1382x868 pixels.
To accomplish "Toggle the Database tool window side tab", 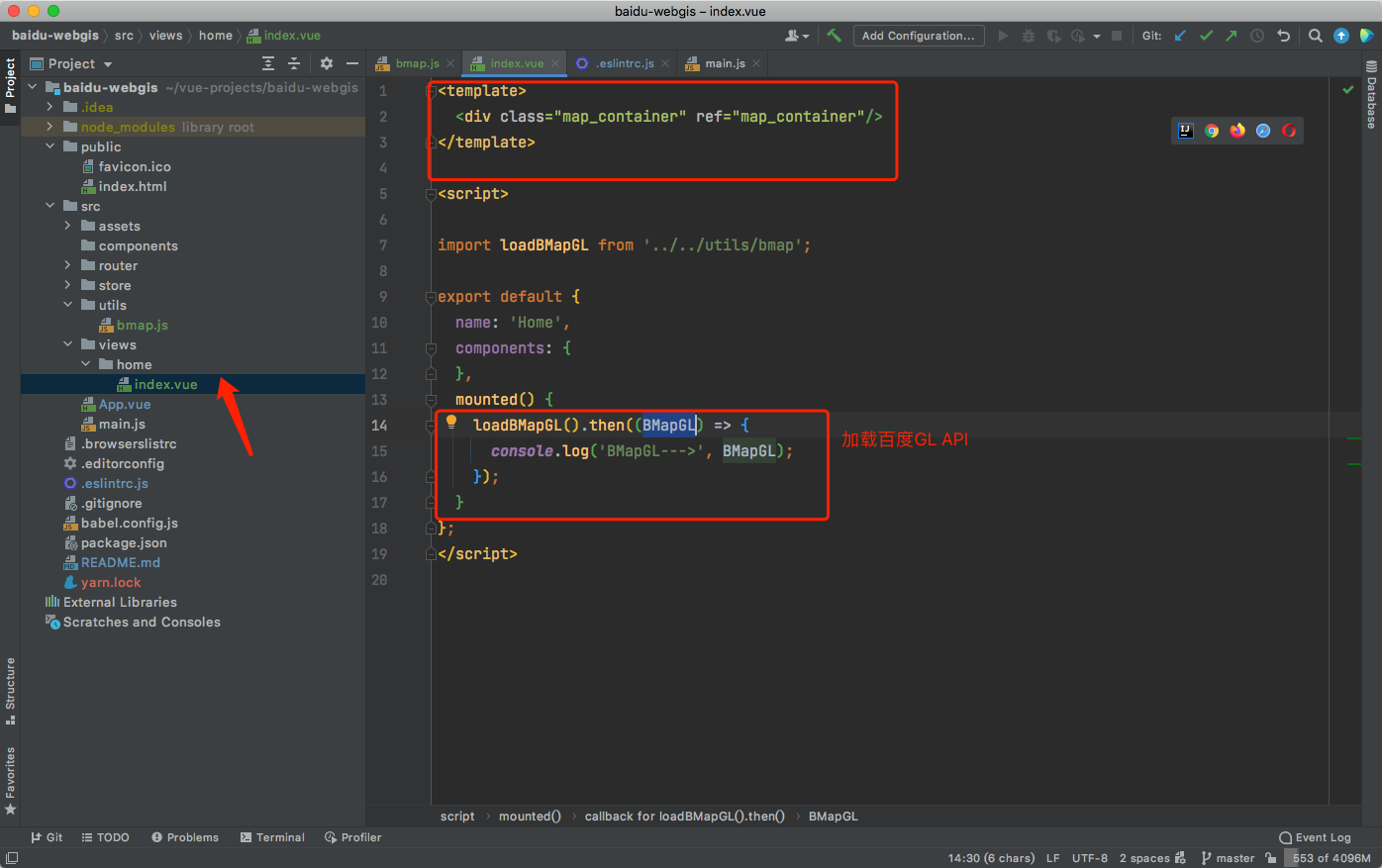I will click(1371, 95).
